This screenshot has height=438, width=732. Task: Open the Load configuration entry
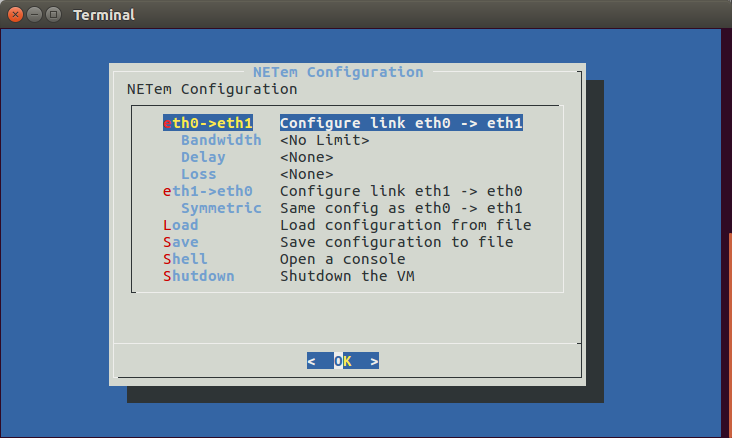point(181,225)
